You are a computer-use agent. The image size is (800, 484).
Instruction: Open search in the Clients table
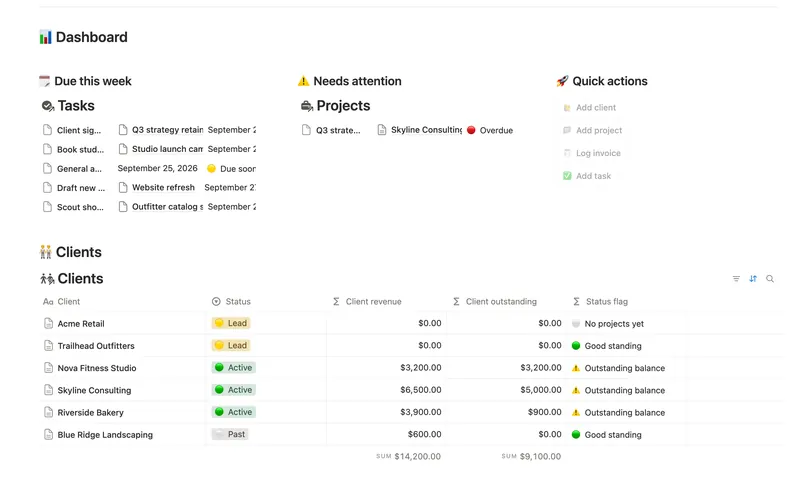[770, 278]
